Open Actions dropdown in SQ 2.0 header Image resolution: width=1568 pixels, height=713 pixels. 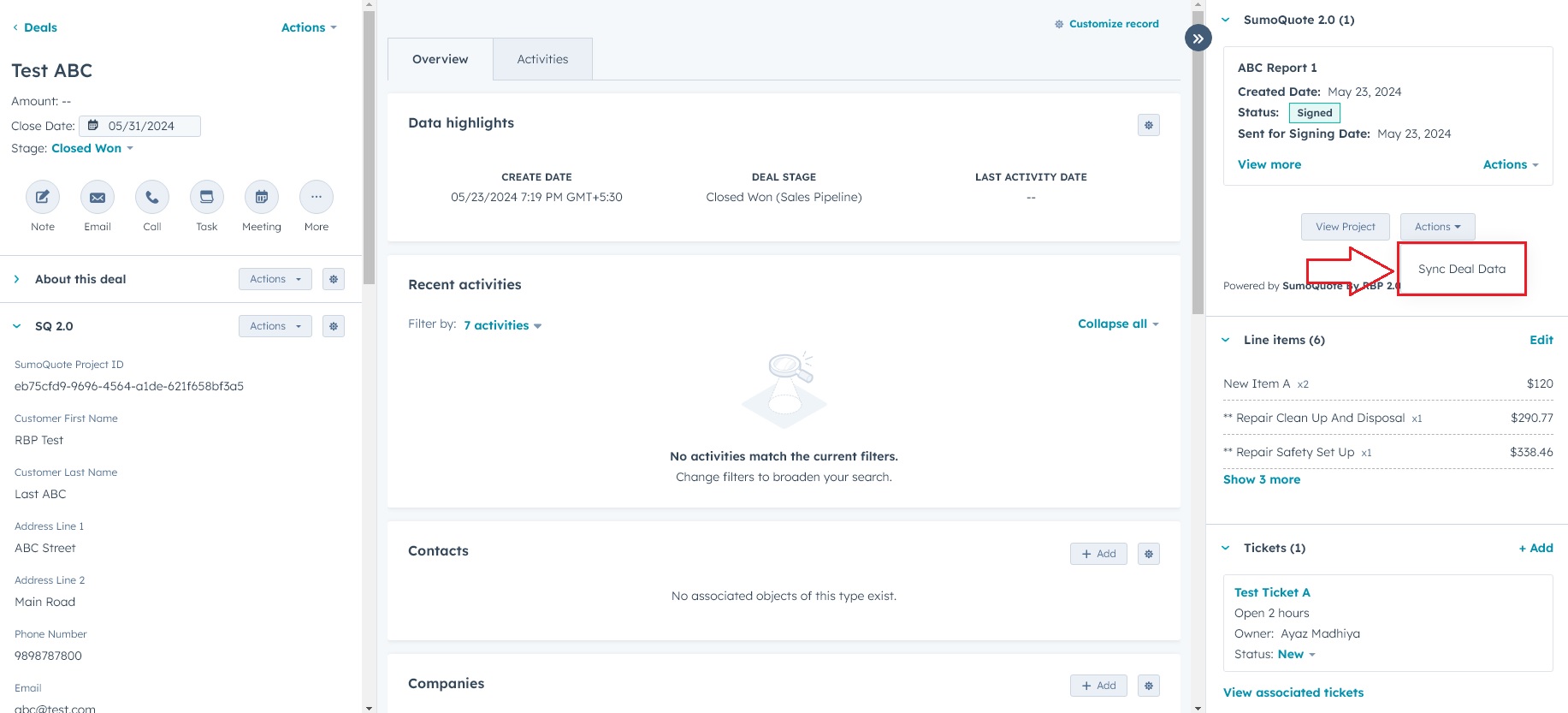pos(275,326)
